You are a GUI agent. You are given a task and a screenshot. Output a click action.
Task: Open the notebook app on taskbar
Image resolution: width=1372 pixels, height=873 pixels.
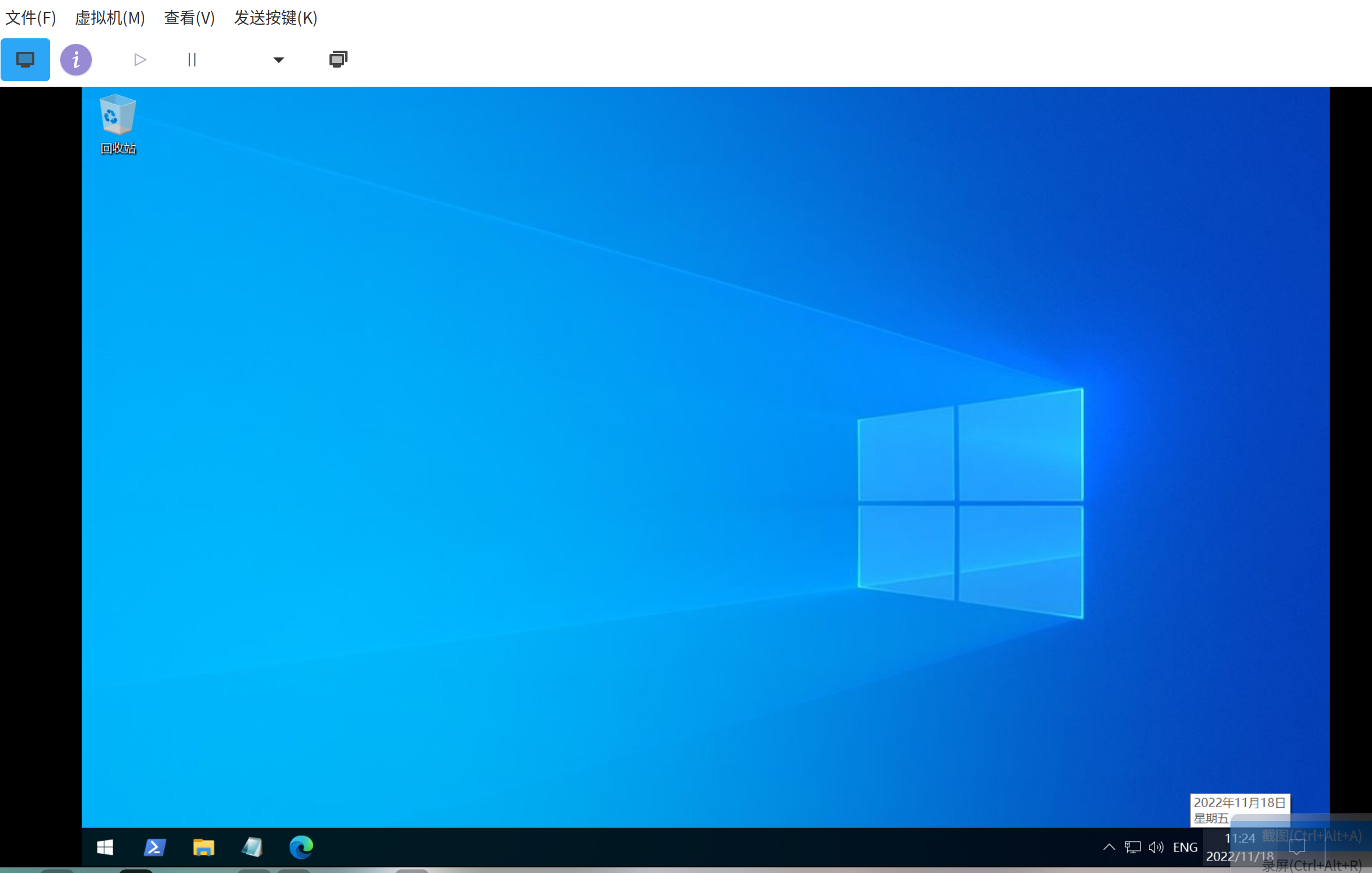point(252,847)
